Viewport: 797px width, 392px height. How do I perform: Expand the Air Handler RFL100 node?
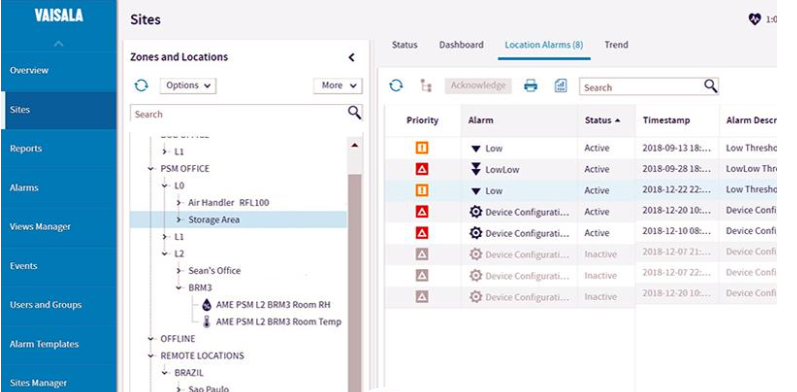pos(179,203)
